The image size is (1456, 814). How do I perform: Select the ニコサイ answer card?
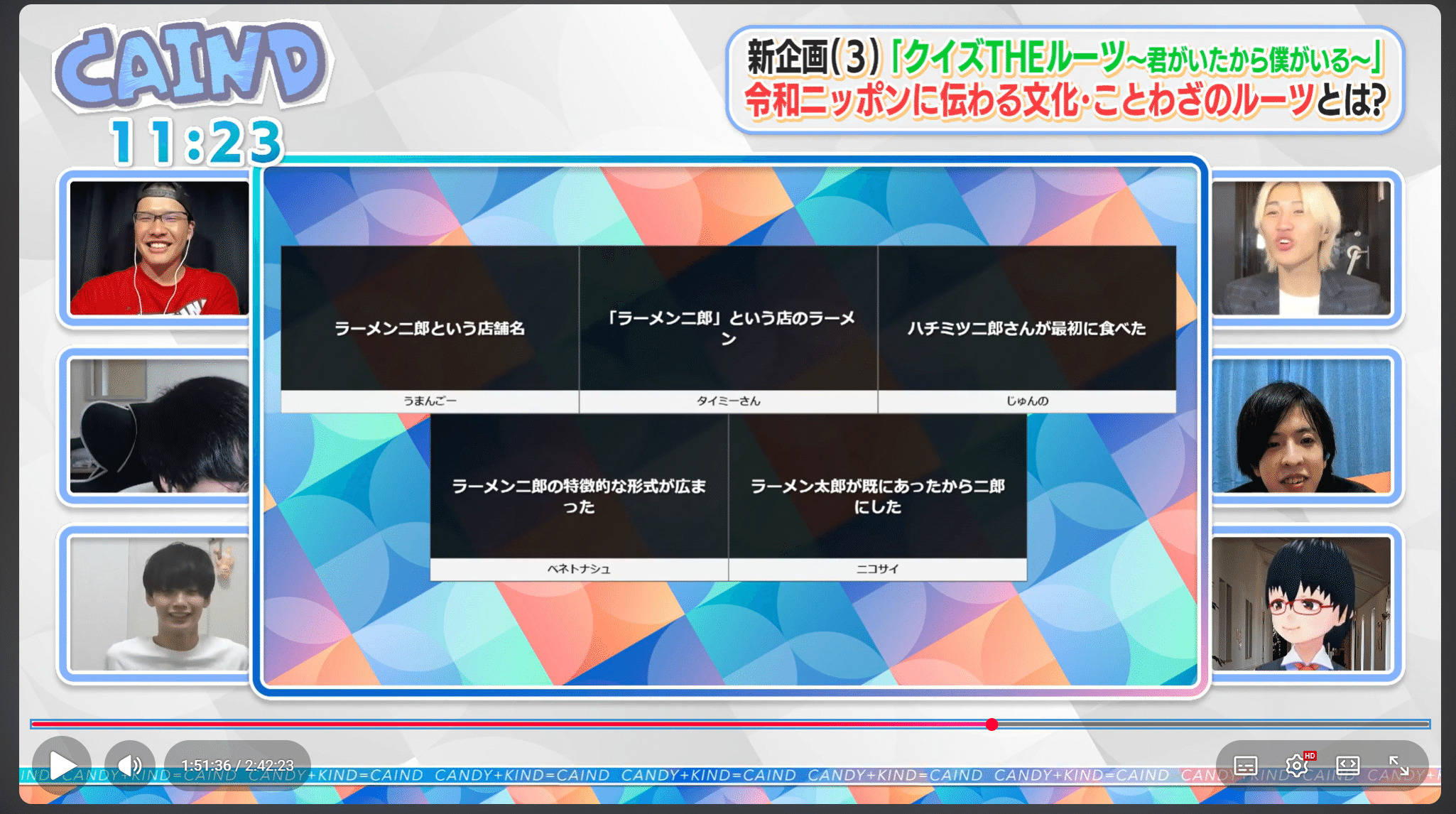pos(877,496)
